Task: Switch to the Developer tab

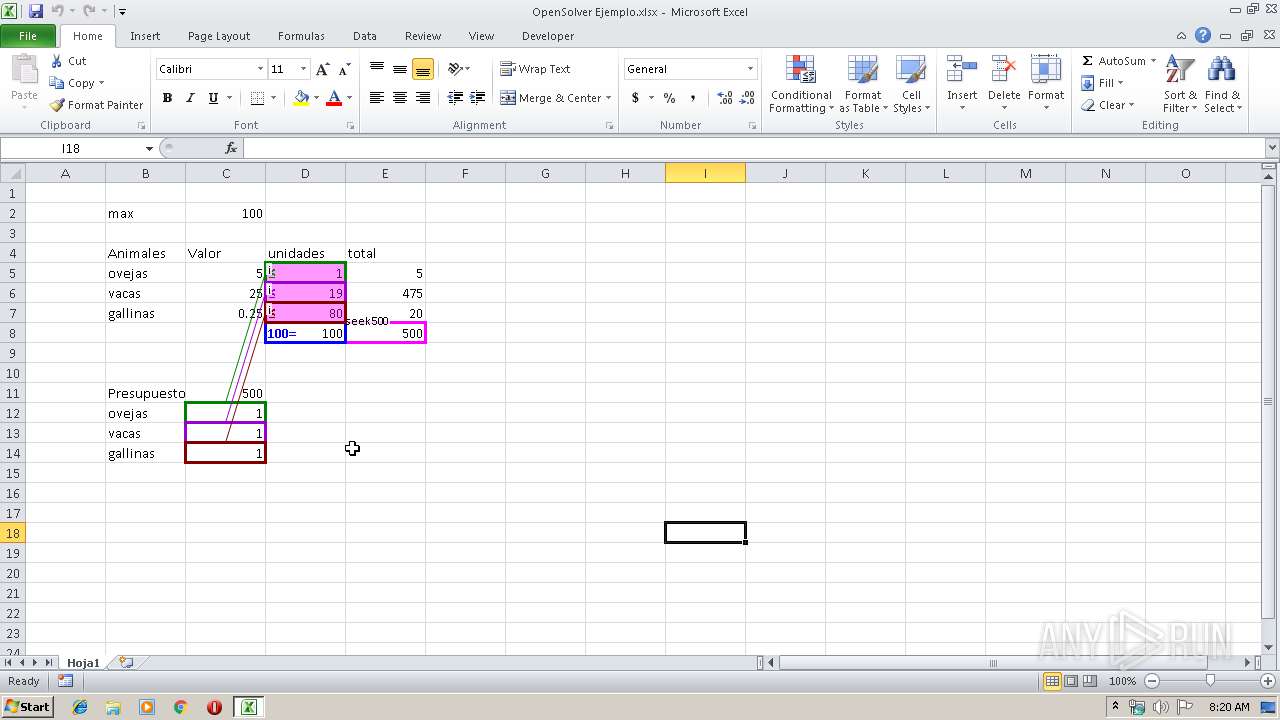Action: [x=548, y=36]
